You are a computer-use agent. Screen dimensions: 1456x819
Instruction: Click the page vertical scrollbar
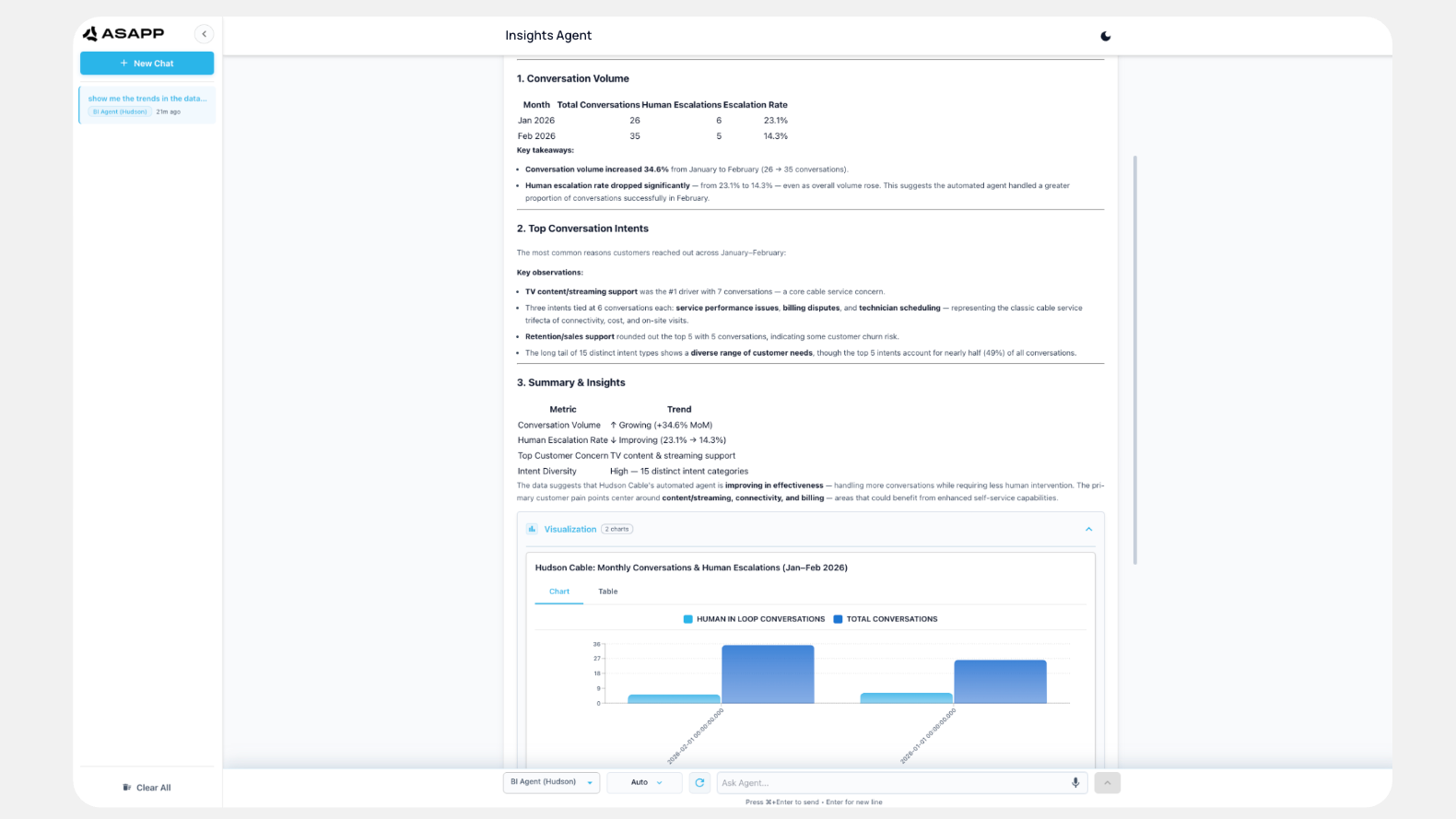click(x=1135, y=359)
